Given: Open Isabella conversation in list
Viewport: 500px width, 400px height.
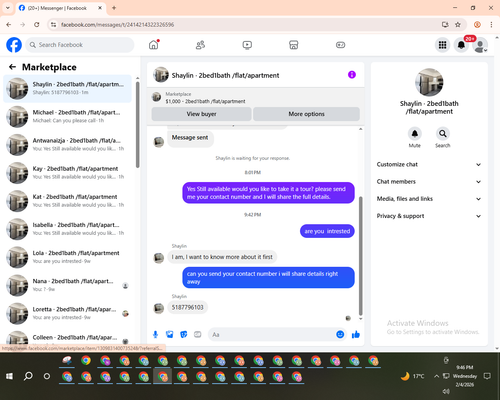Looking at the screenshot, I should point(67,229).
